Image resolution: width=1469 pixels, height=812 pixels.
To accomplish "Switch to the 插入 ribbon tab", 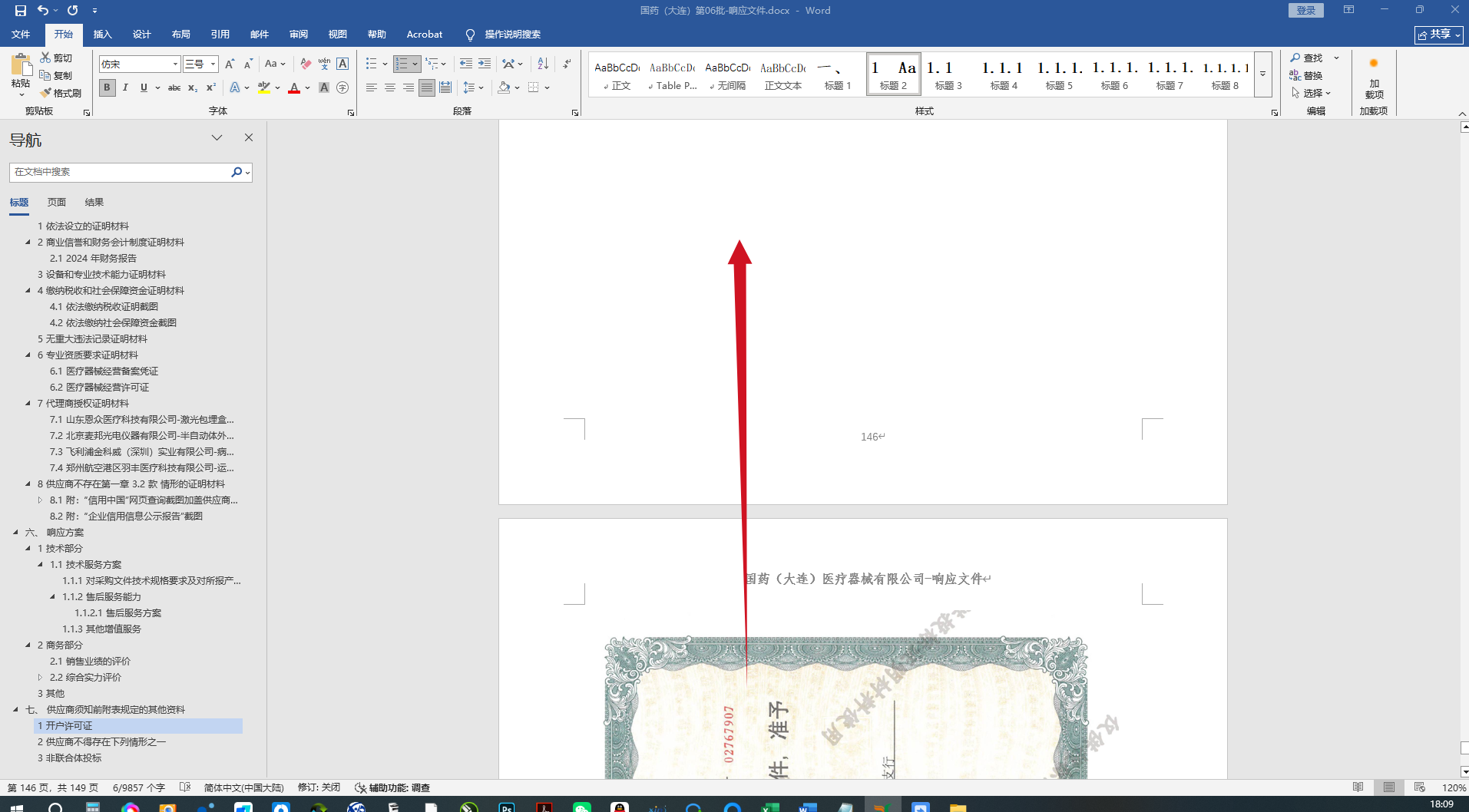I will (x=102, y=35).
